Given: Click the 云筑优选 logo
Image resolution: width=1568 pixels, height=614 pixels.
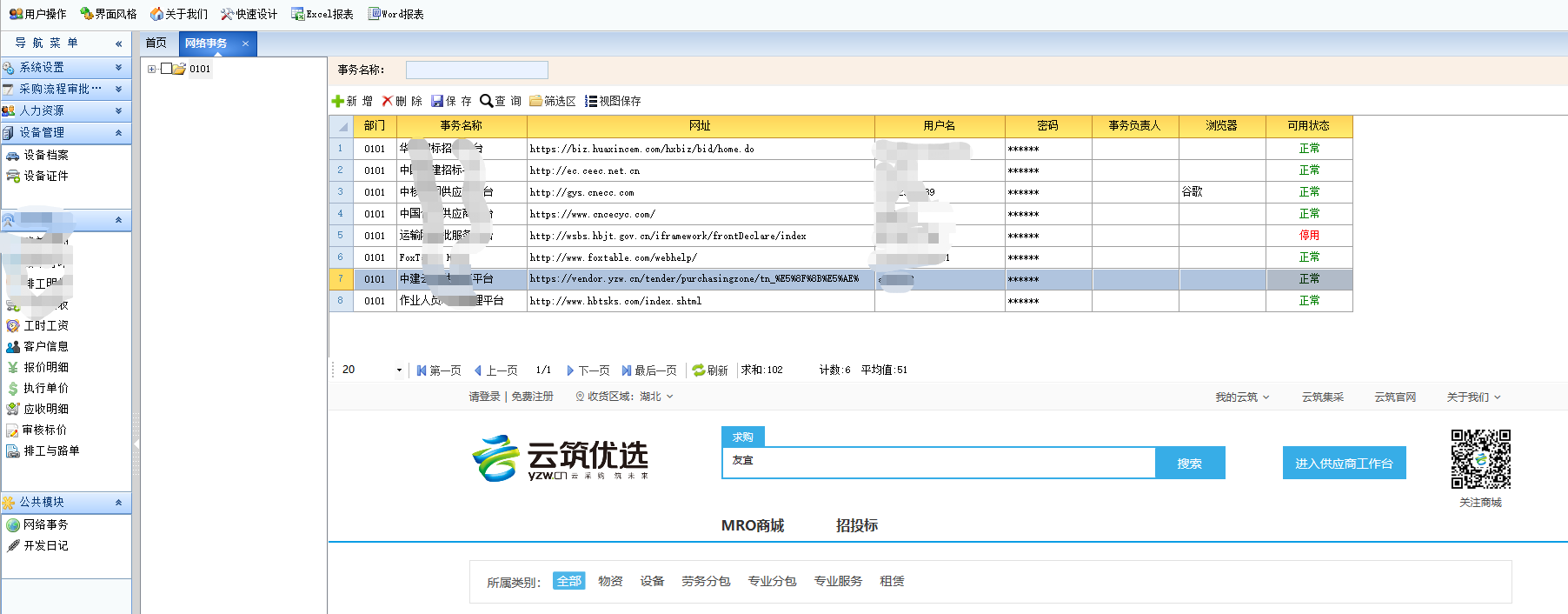Looking at the screenshot, I should [561, 458].
